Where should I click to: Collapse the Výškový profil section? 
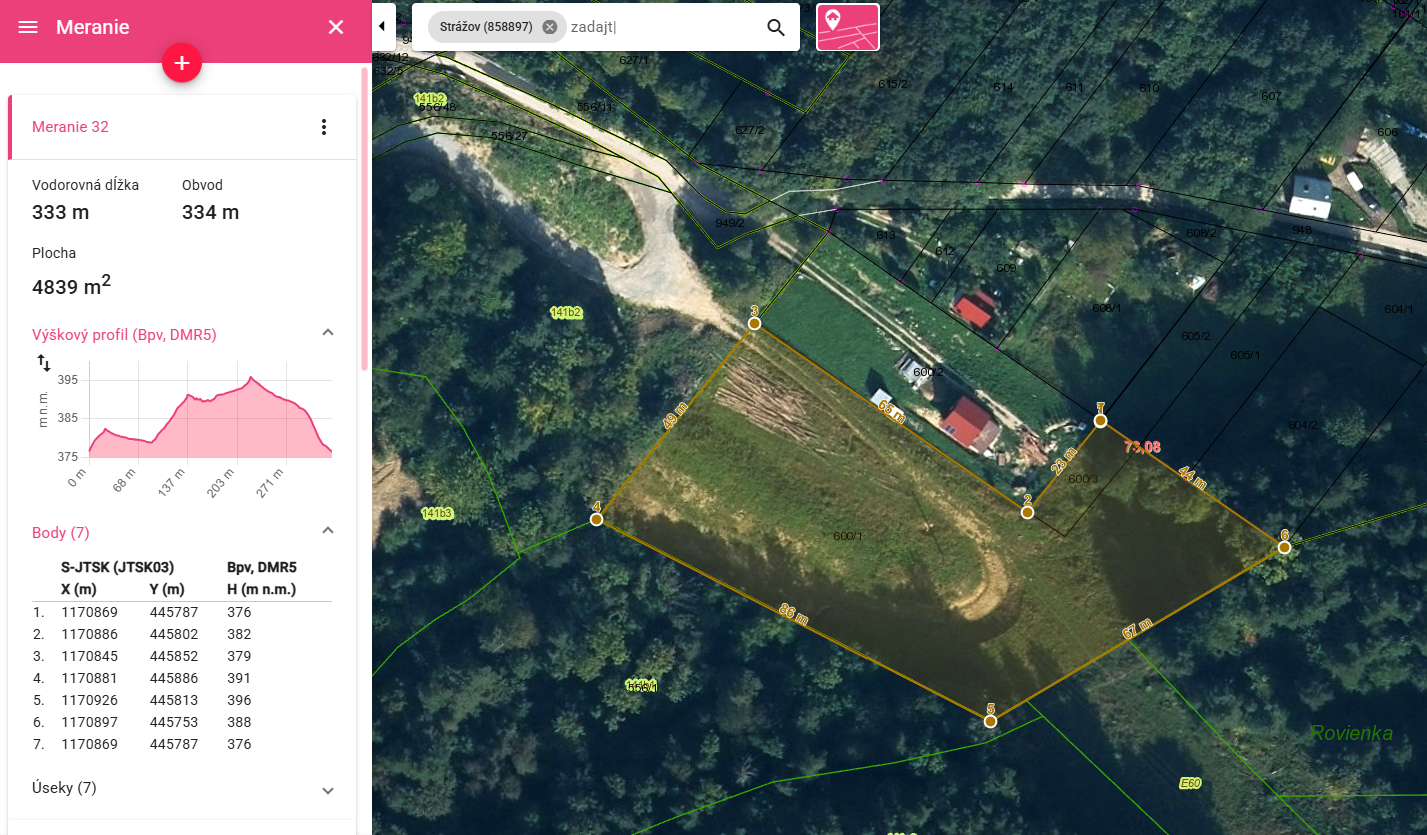click(327, 332)
